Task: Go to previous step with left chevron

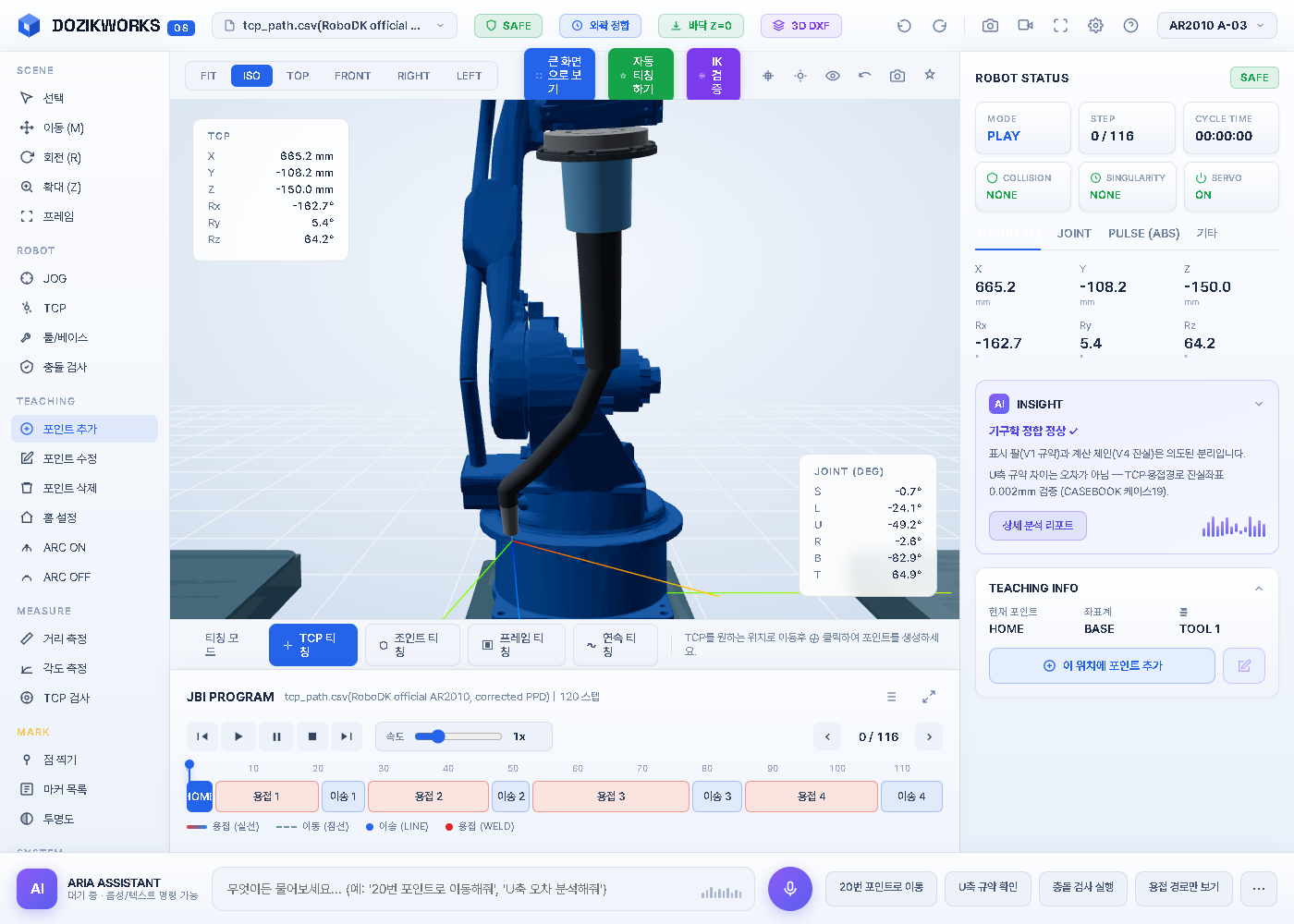Action: [827, 736]
